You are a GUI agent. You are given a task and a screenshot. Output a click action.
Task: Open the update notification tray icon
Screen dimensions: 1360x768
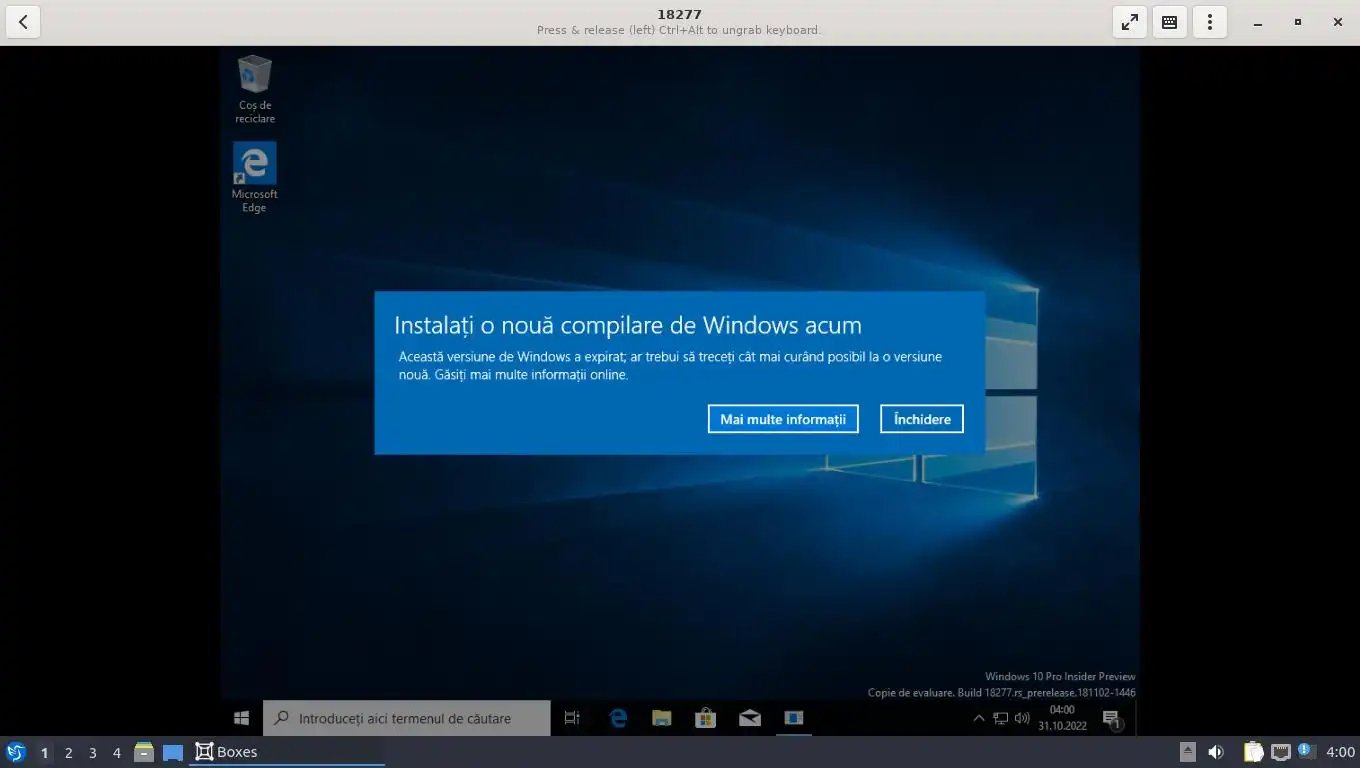[1306, 751]
